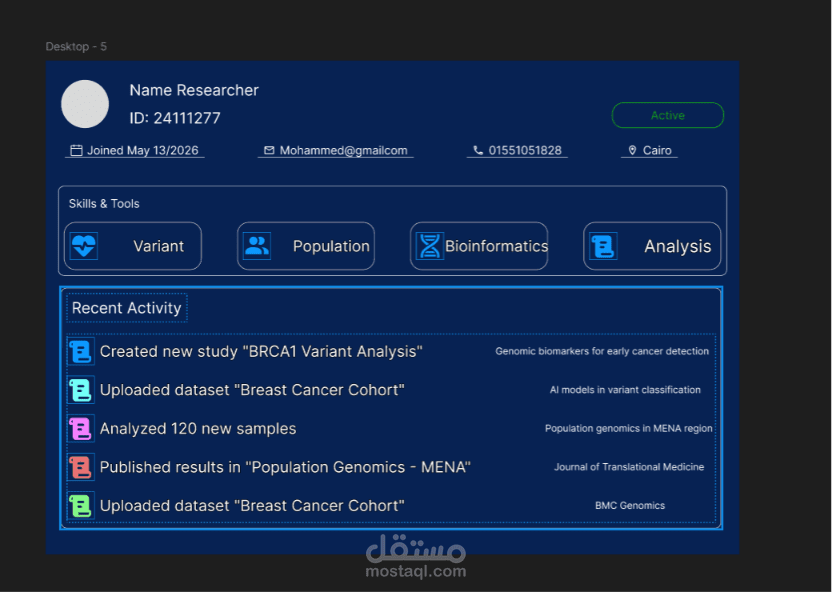
Task: Select the DNA helix icon in Bioinformatics
Action: tap(430, 246)
